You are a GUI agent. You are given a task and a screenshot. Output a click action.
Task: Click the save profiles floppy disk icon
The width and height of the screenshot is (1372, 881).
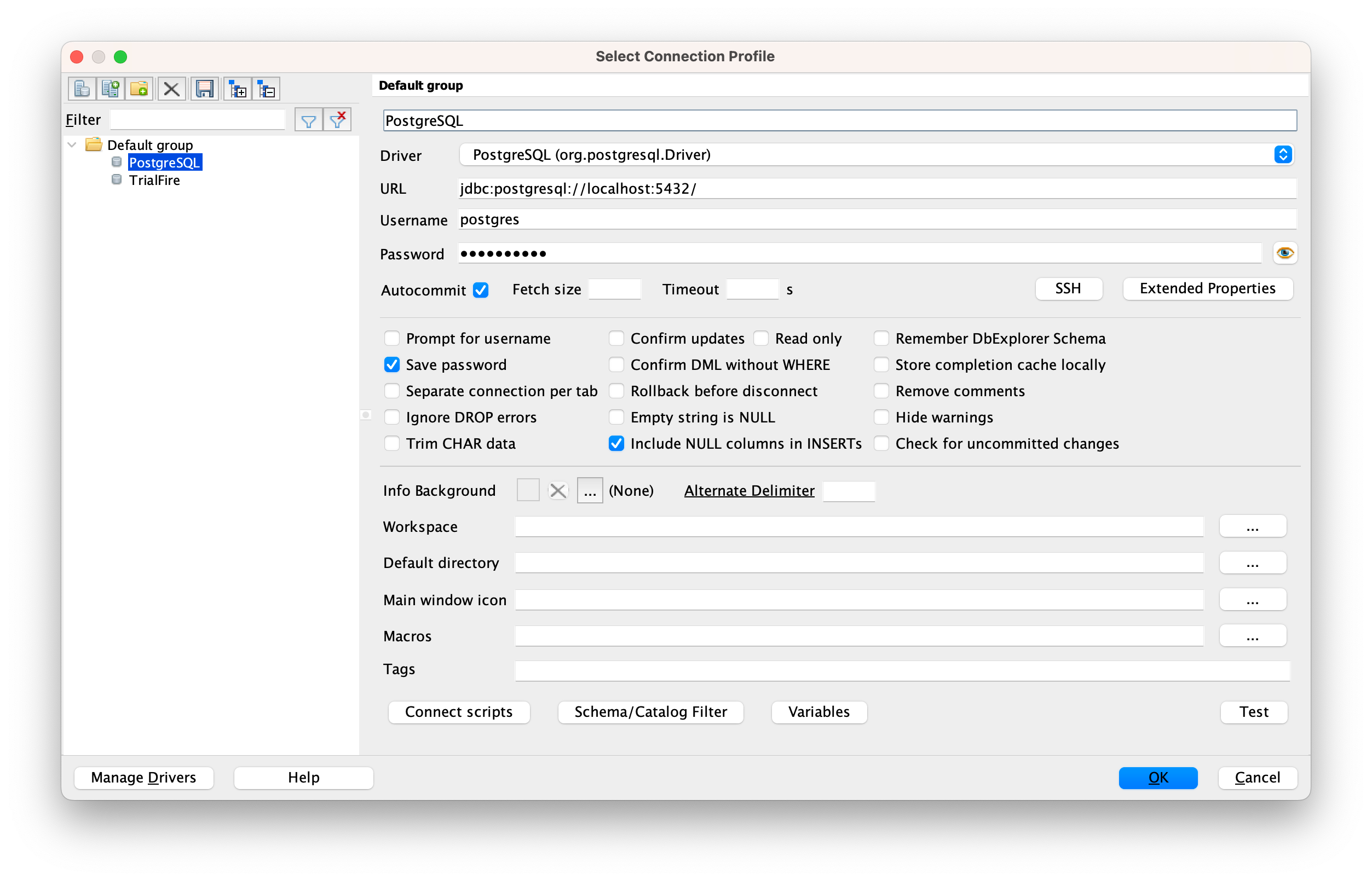[204, 89]
